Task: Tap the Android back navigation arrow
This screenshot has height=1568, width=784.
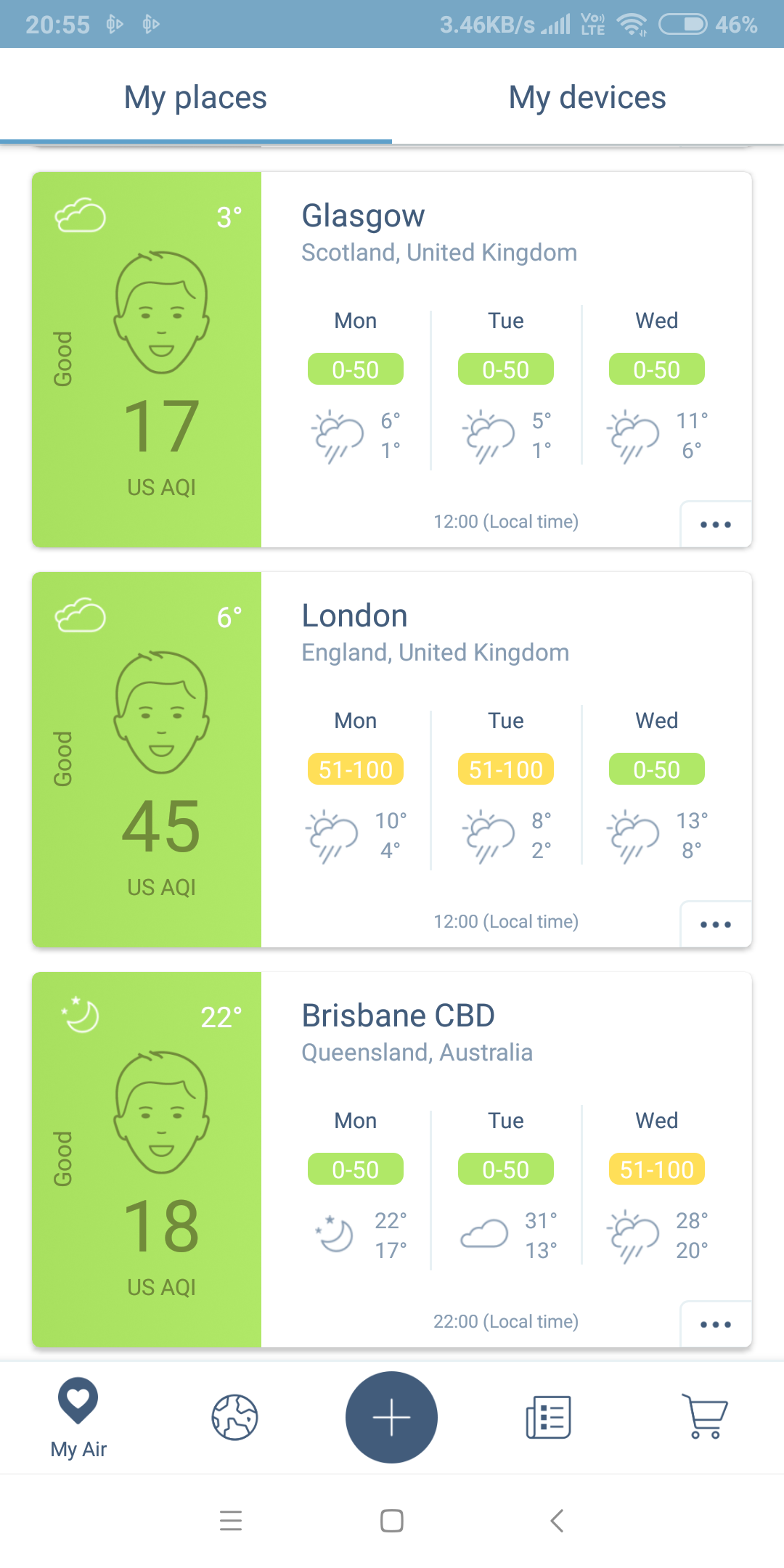Action: pyautogui.click(x=557, y=1520)
